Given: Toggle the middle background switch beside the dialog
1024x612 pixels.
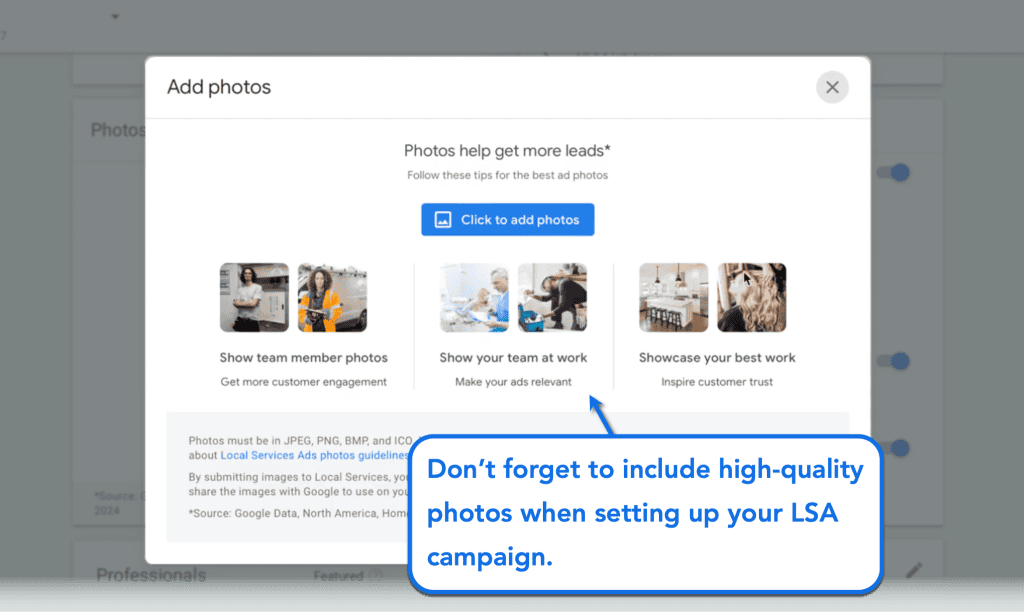Looking at the screenshot, I should [893, 361].
